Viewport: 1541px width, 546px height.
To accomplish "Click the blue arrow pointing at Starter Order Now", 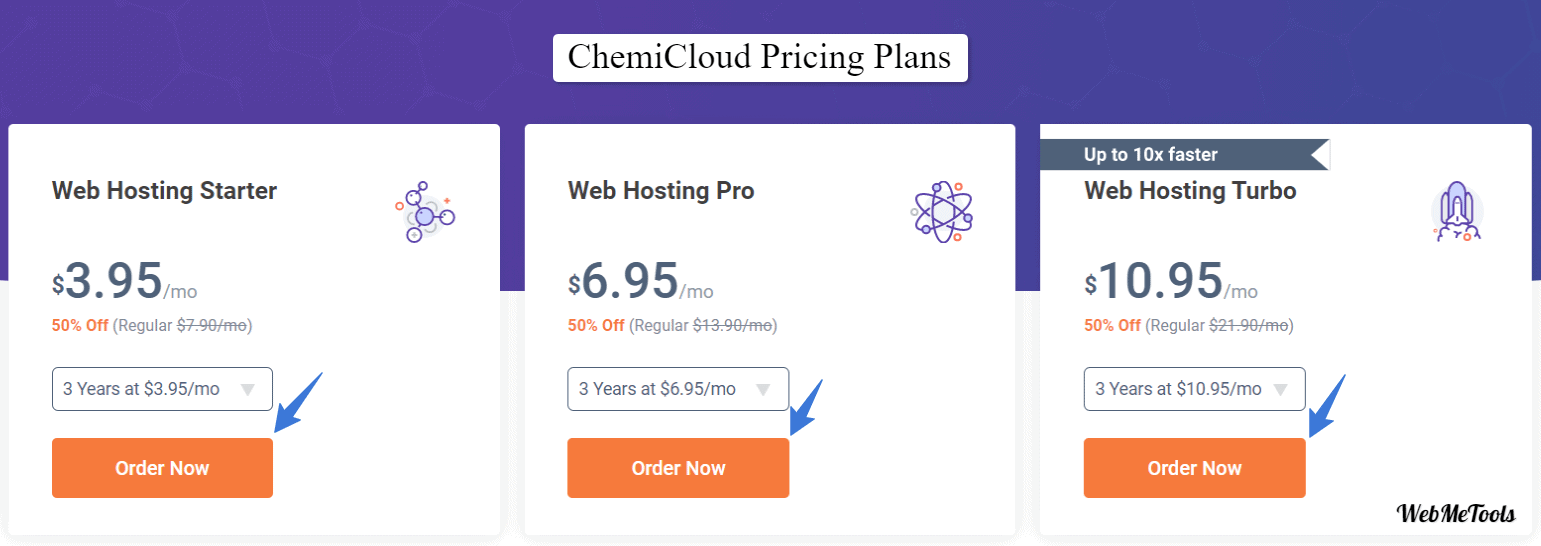I will pyautogui.click(x=298, y=402).
